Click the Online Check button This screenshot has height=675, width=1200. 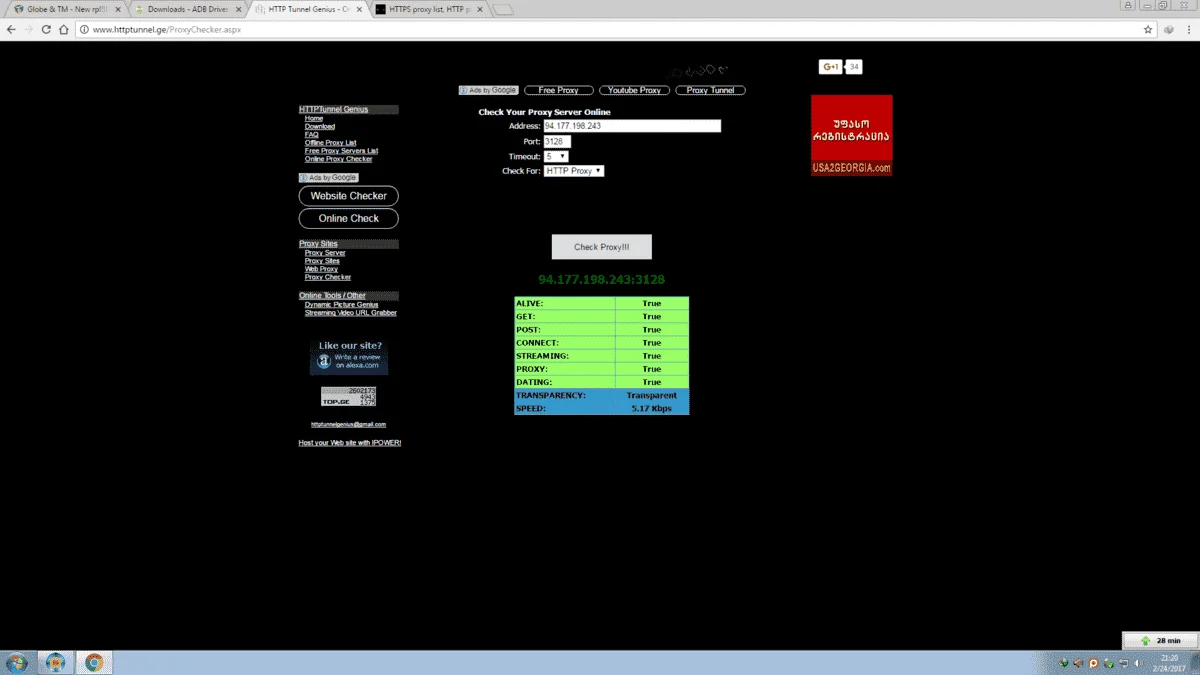click(348, 218)
